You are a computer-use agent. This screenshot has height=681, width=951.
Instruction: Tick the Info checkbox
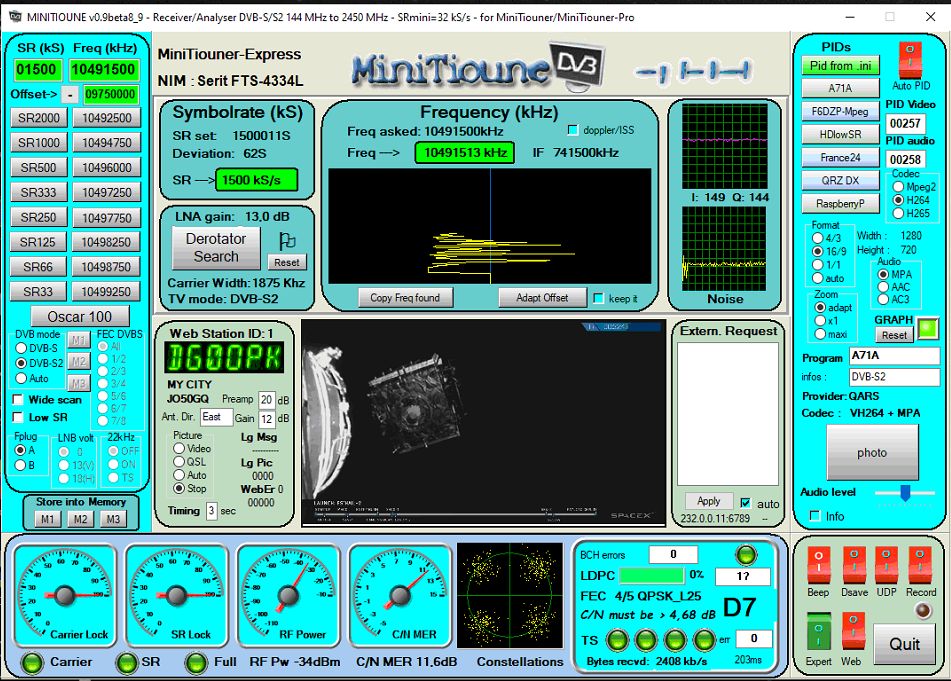(815, 516)
